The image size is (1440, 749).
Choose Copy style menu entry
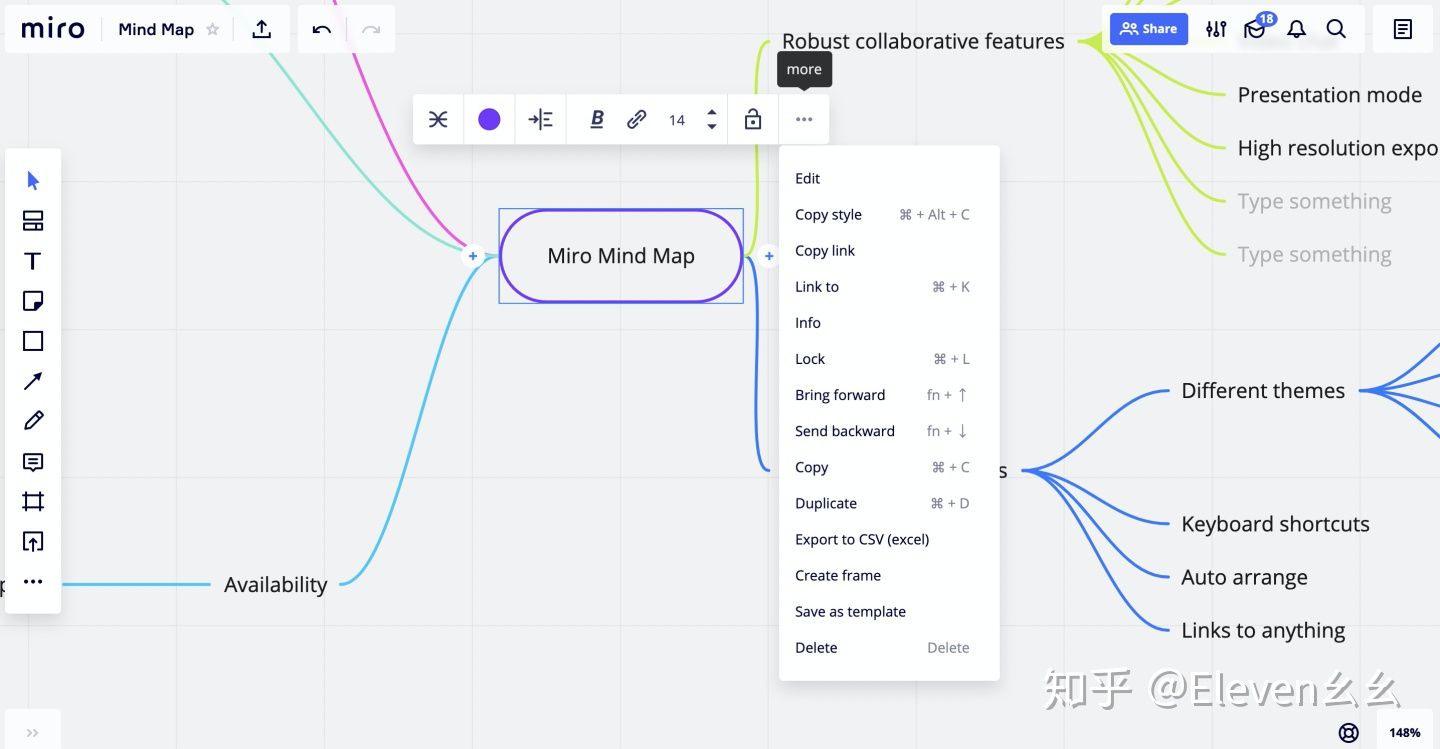(889, 215)
